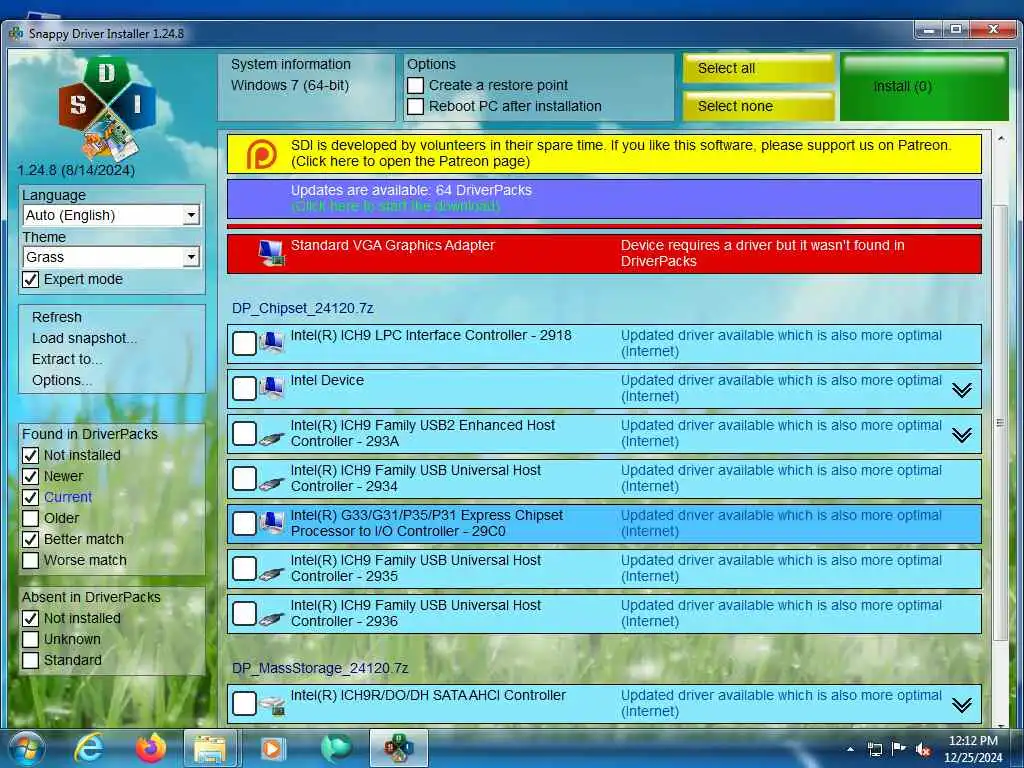Click USB plug icon for Controller 2934
1024x768 pixels.
(x=271, y=484)
